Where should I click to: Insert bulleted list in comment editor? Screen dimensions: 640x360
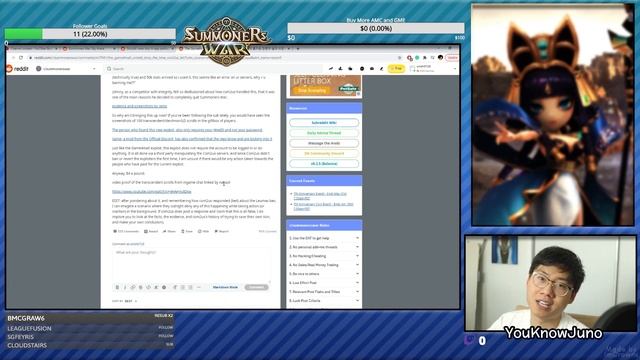click(x=182, y=287)
